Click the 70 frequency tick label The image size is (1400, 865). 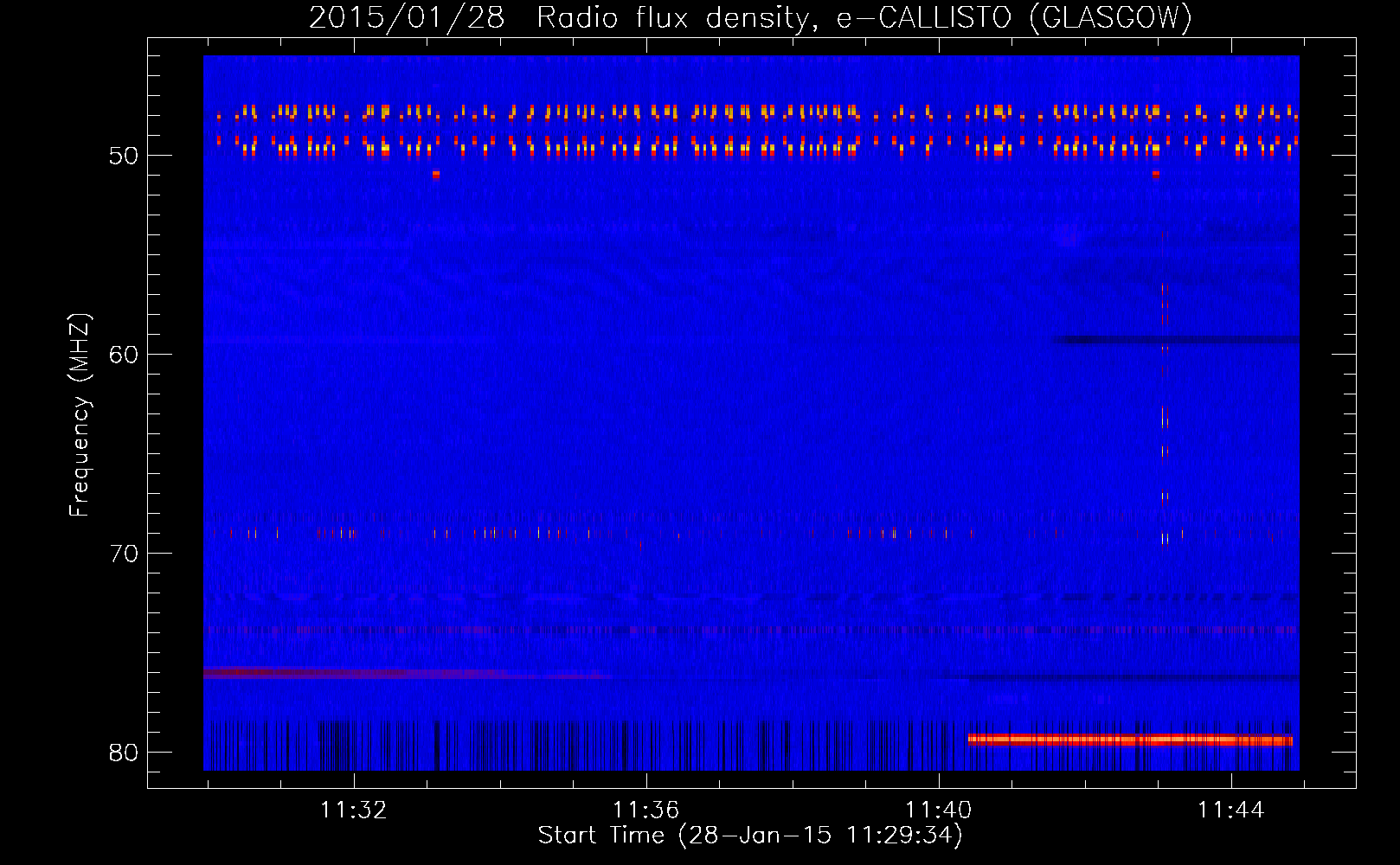point(124,554)
